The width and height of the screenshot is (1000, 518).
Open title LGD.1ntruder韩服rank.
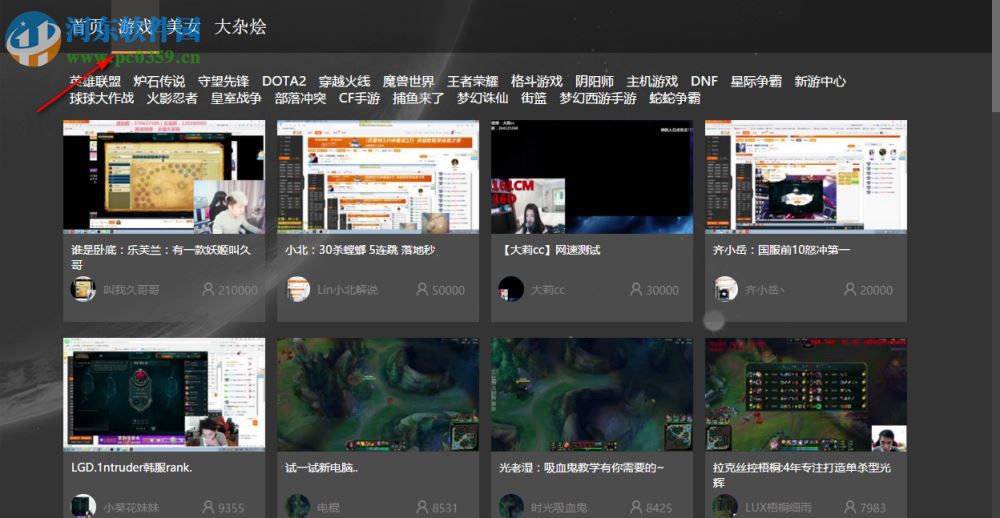coord(132,468)
